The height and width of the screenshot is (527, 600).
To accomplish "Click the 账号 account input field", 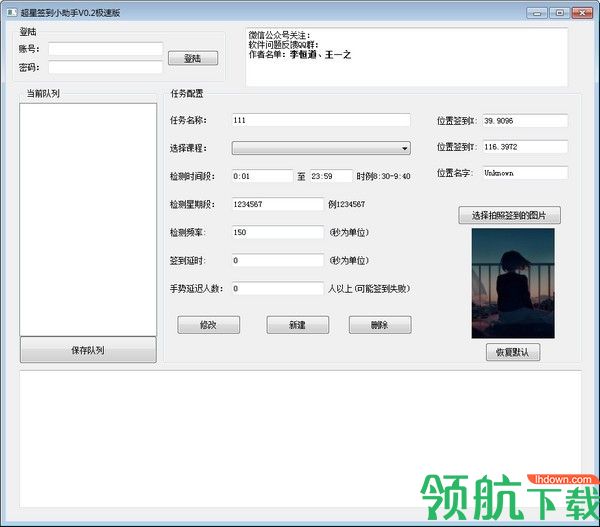I will click(106, 49).
